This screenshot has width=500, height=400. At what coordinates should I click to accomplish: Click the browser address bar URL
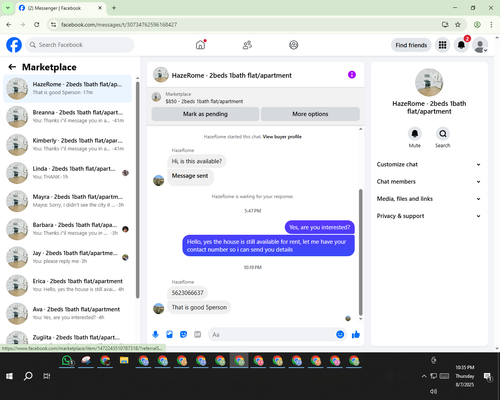click(119, 25)
